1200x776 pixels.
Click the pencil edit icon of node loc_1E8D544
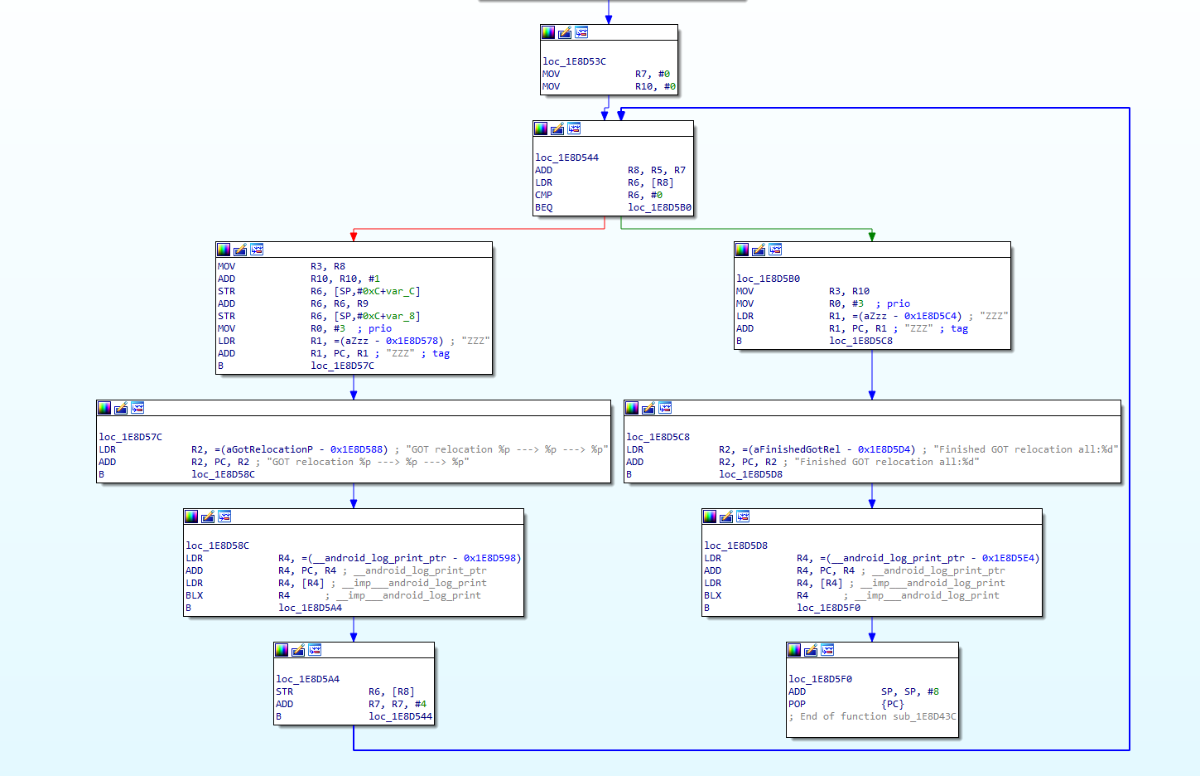click(x=557, y=129)
